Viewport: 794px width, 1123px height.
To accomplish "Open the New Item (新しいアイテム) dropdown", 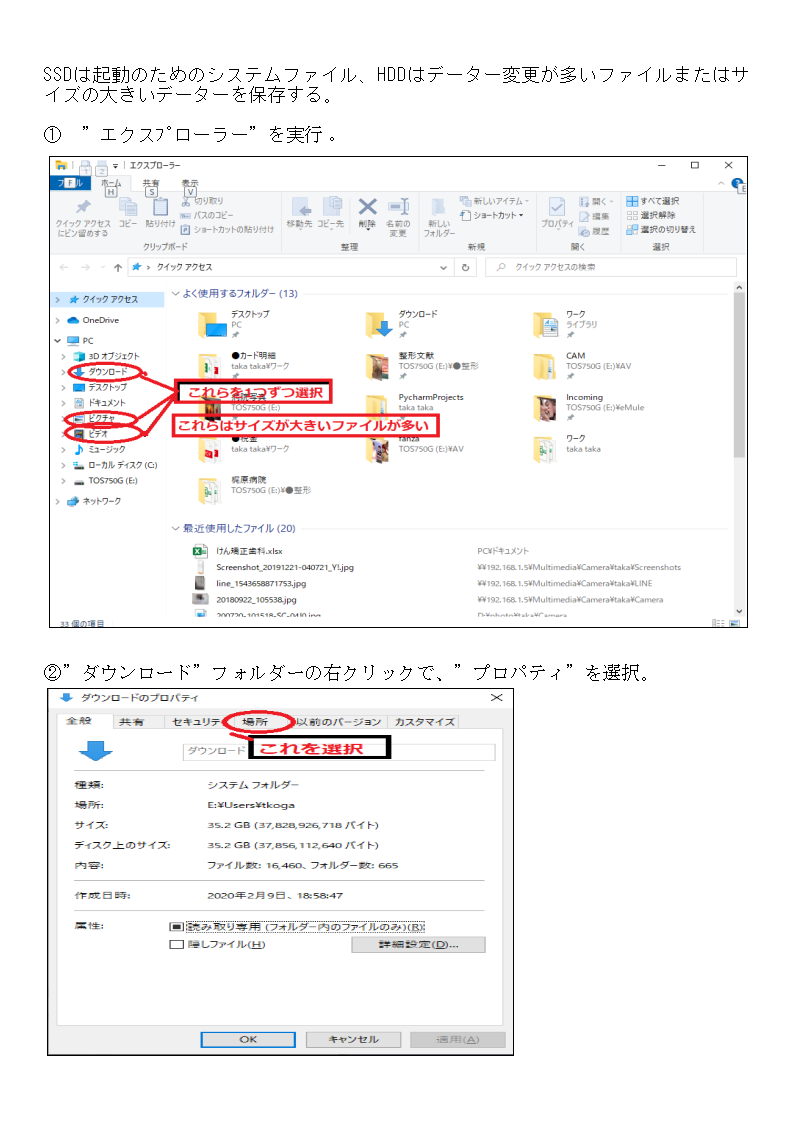I will 494,201.
